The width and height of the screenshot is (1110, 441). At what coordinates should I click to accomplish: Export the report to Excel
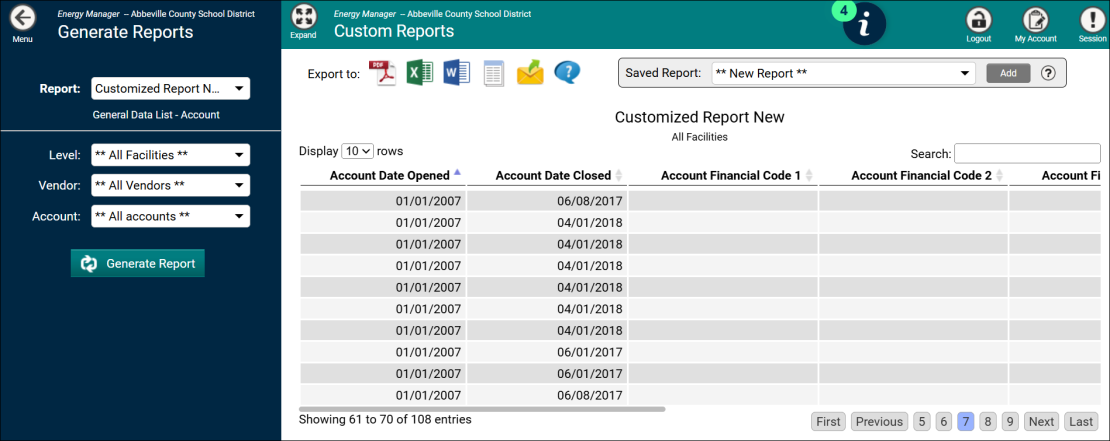click(420, 73)
